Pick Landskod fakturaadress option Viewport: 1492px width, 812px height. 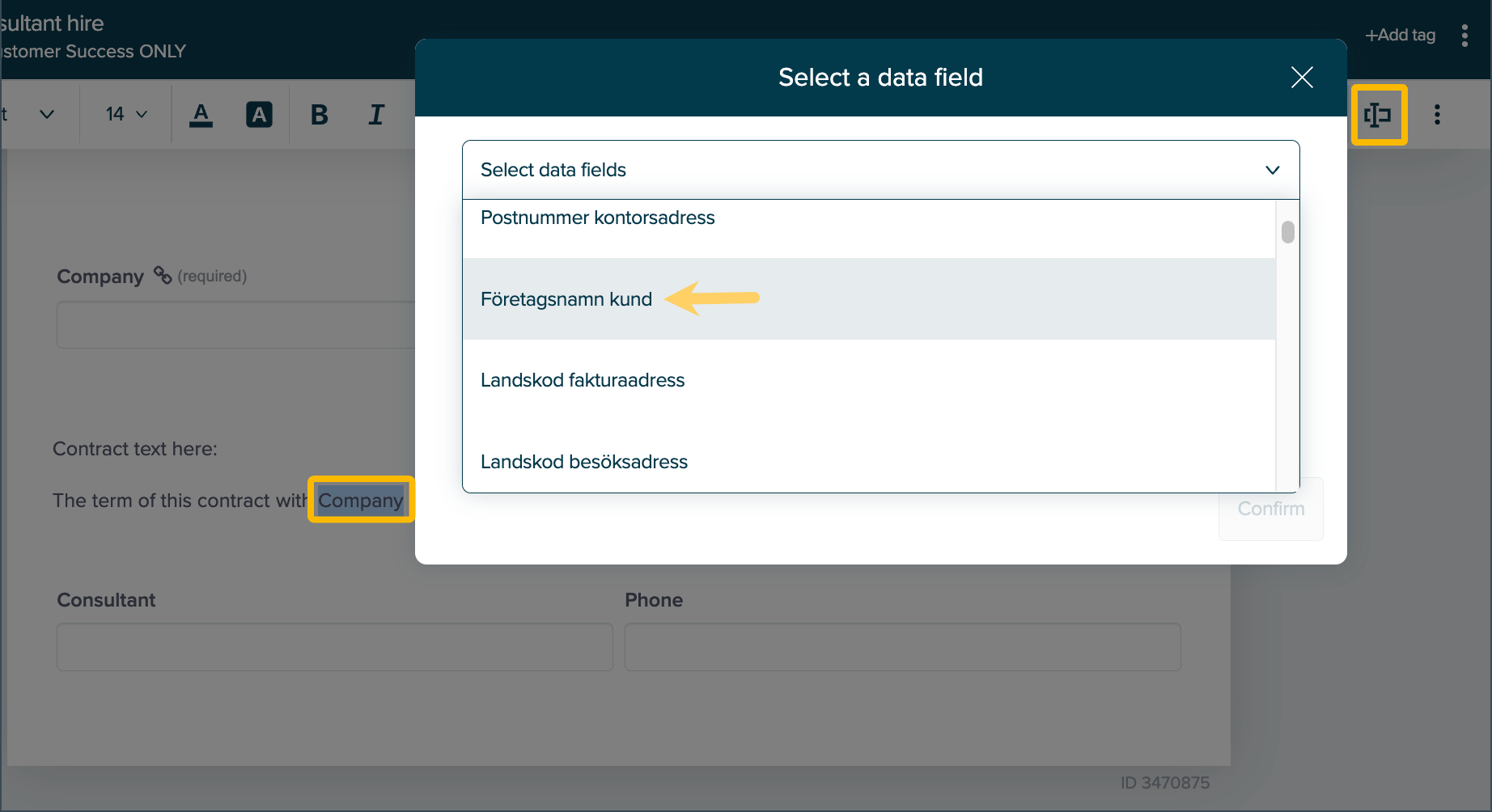click(x=869, y=380)
